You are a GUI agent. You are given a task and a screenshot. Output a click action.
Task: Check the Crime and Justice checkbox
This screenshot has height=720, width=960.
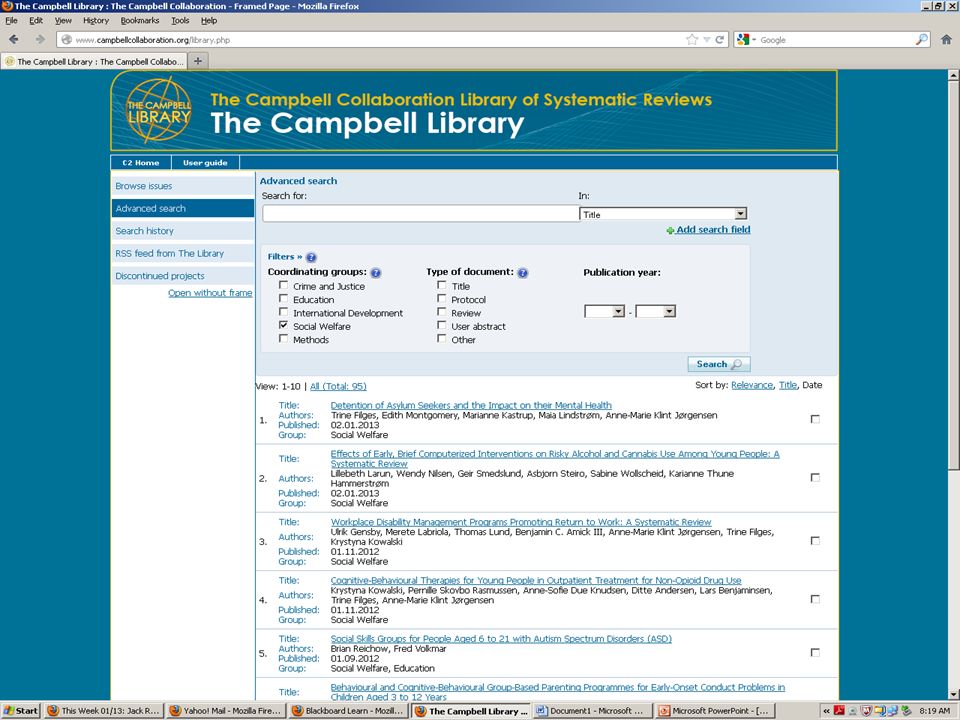283,285
